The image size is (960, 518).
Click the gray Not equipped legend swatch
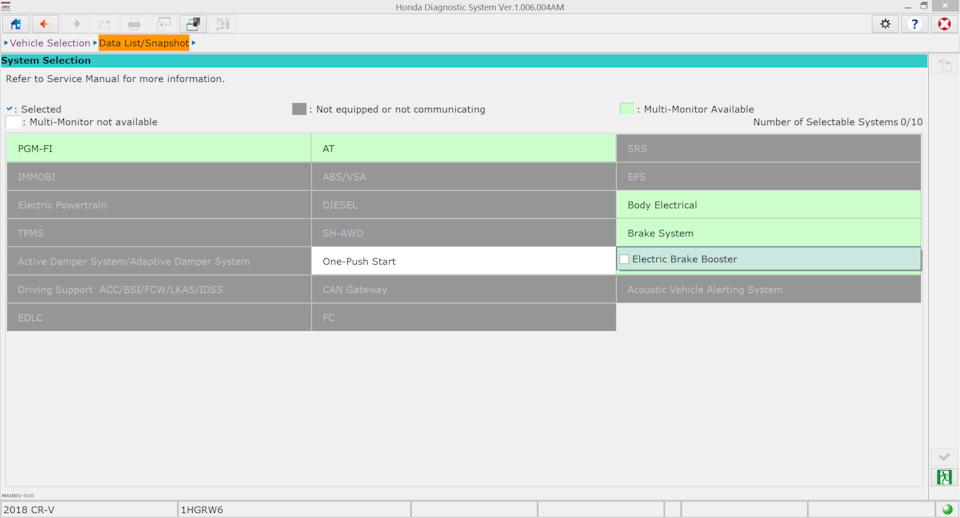coord(299,109)
